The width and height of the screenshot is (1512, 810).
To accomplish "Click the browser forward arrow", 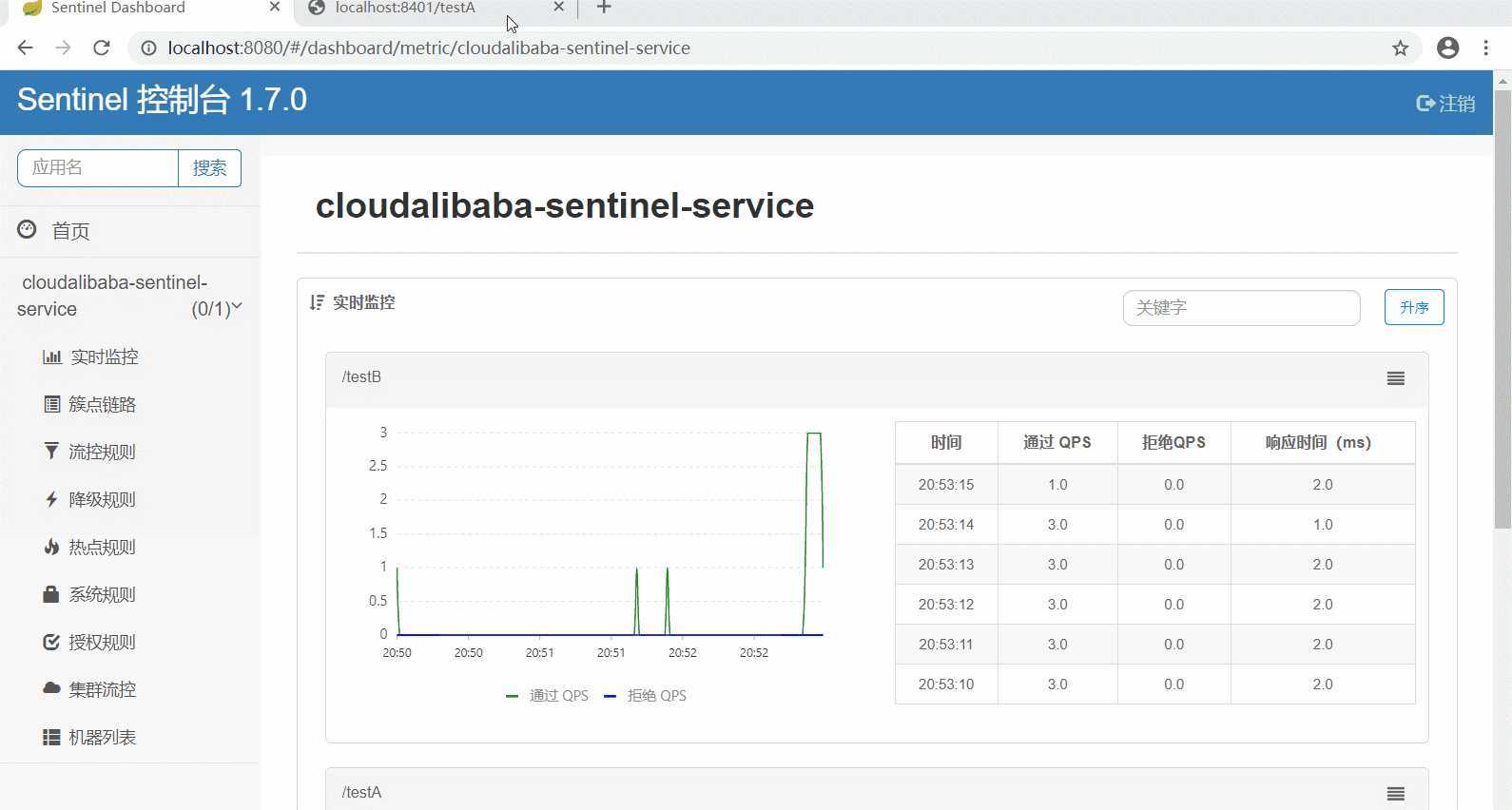I will click(x=63, y=48).
